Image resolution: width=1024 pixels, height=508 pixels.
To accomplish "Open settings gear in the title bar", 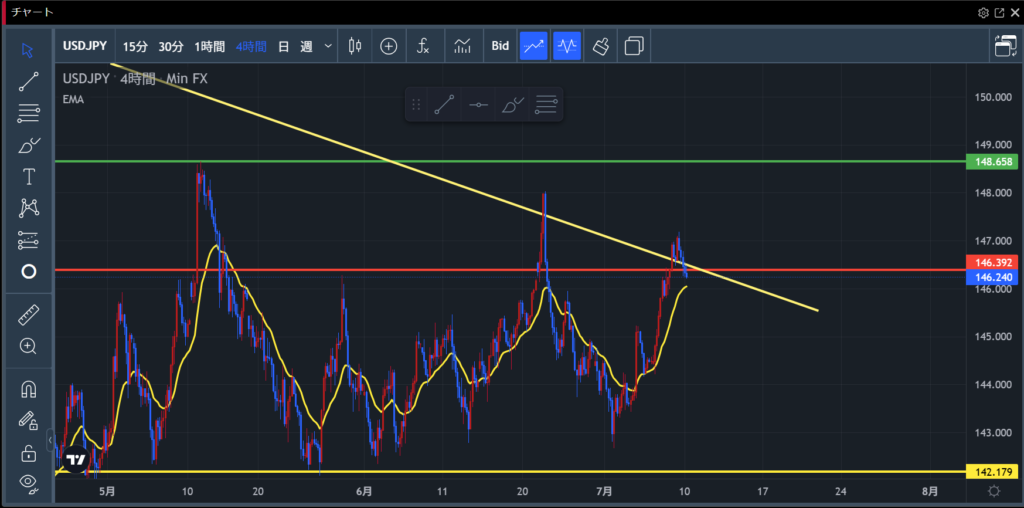I will point(983,12).
